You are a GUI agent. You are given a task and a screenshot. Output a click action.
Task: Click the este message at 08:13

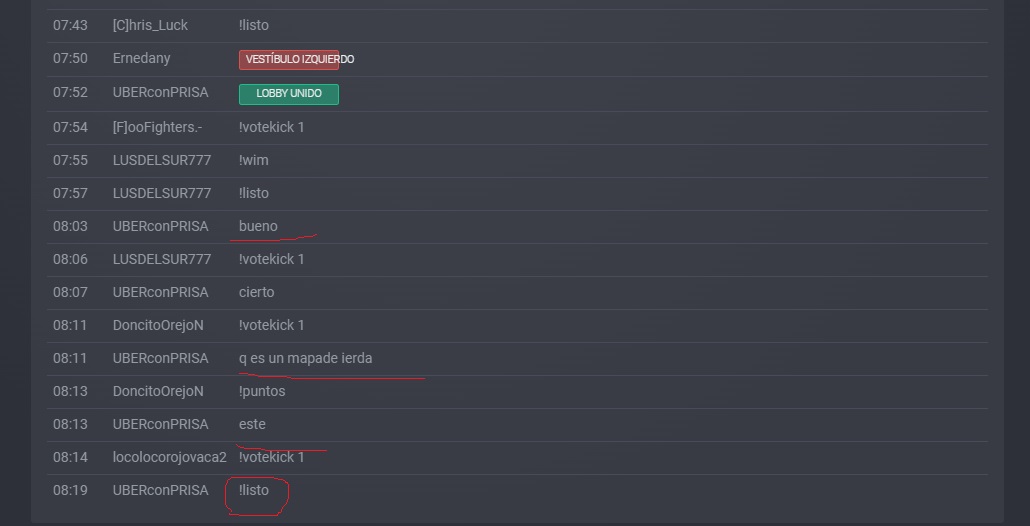tap(252, 424)
